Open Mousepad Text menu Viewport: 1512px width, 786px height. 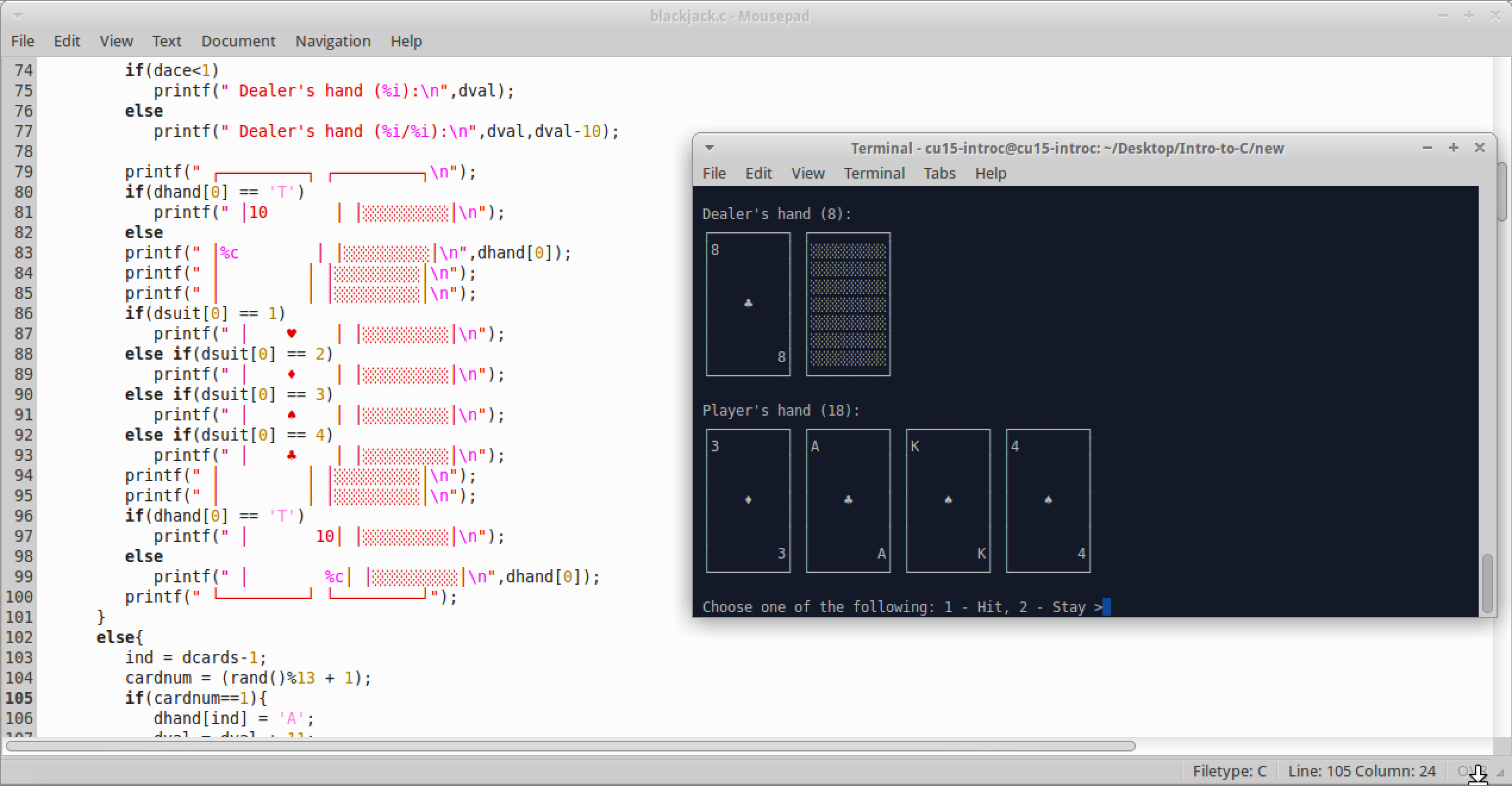coord(166,41)
